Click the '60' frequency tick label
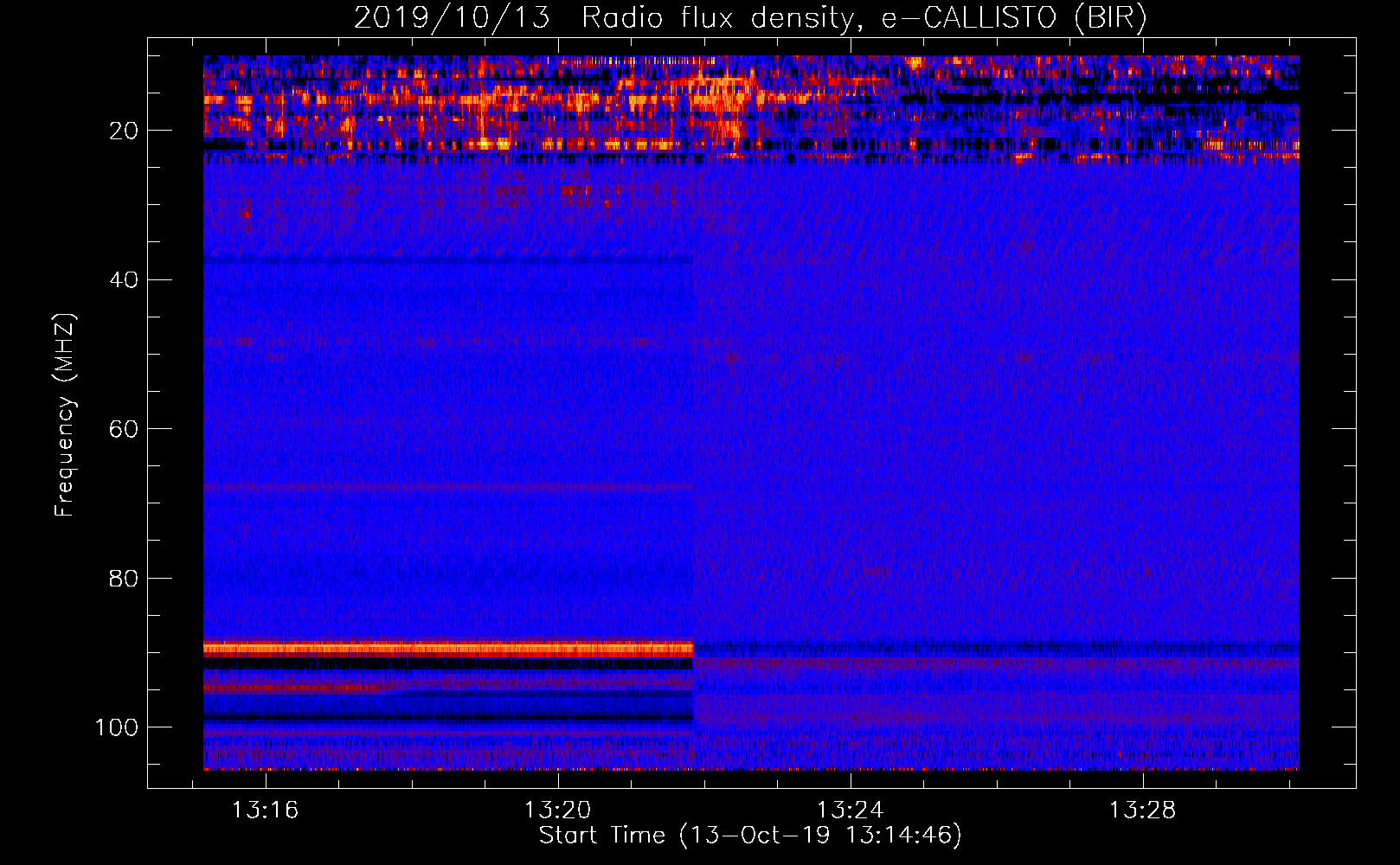The image size is (1400, 865). click(x=125, y=429)
